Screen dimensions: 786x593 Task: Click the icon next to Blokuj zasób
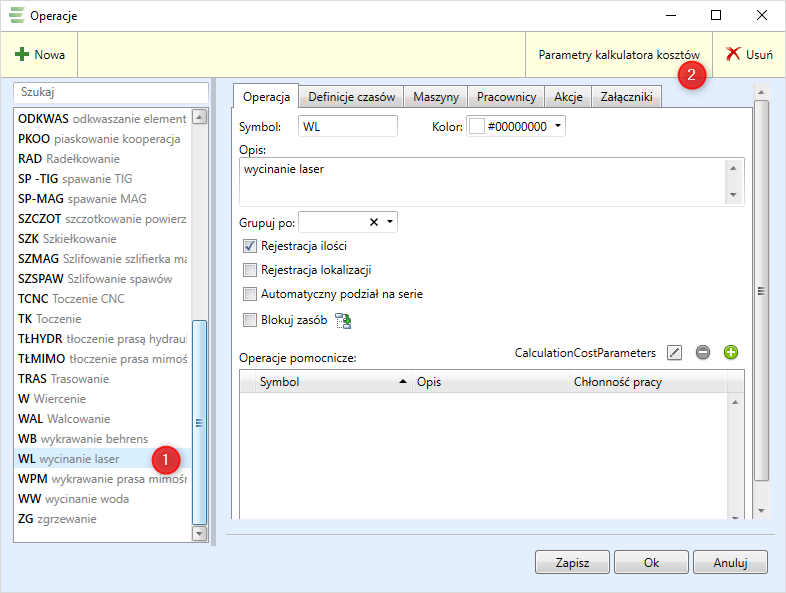pyautogui.click(x=343, y=321)
